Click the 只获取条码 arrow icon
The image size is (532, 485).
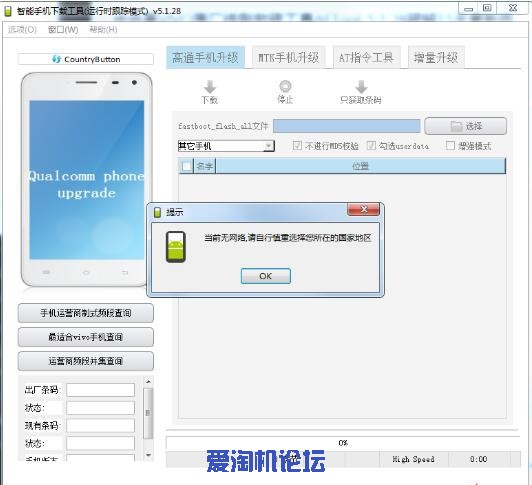(361, 87)
